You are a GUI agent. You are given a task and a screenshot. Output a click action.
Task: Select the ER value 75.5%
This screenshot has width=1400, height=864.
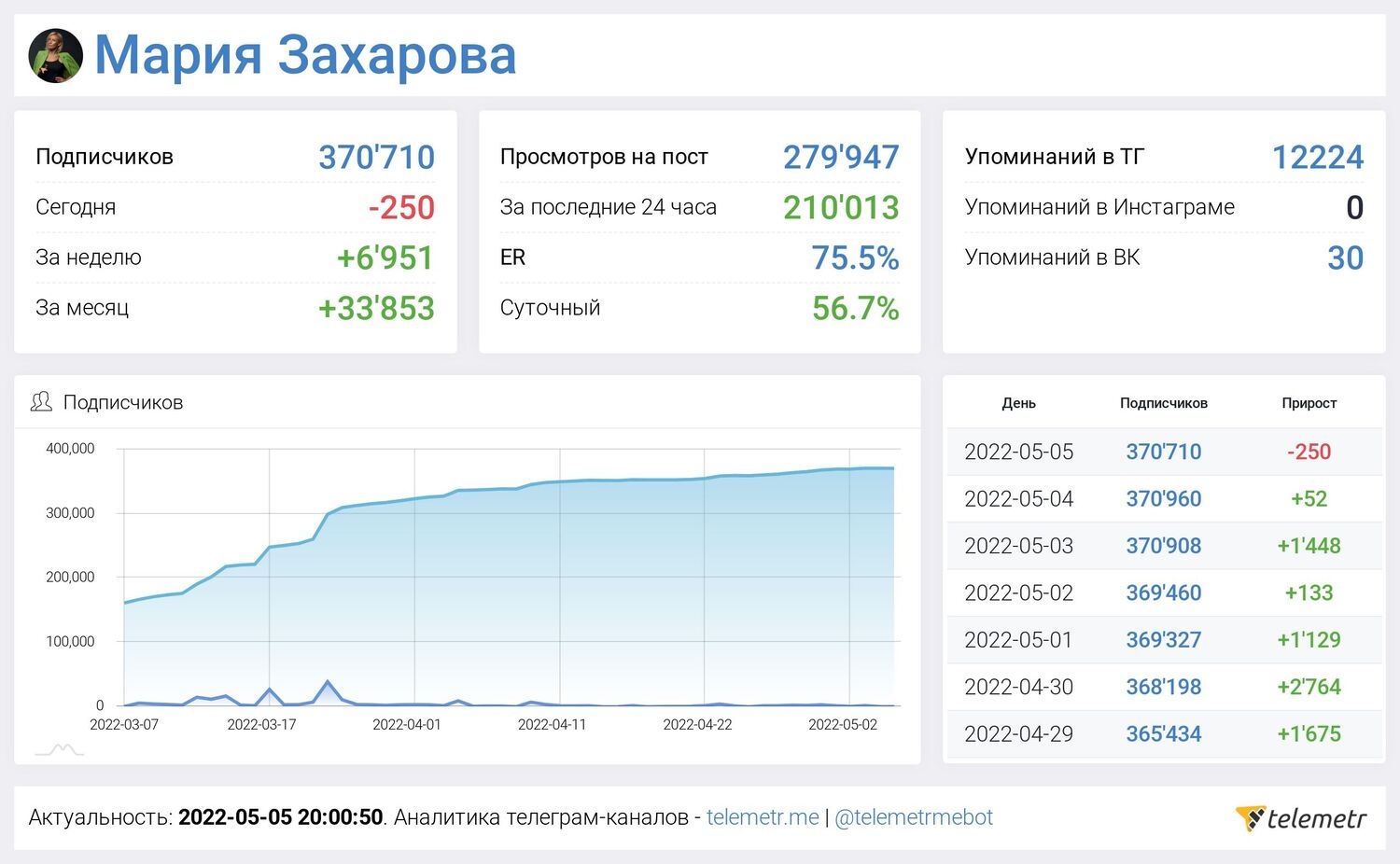point(855,258)
